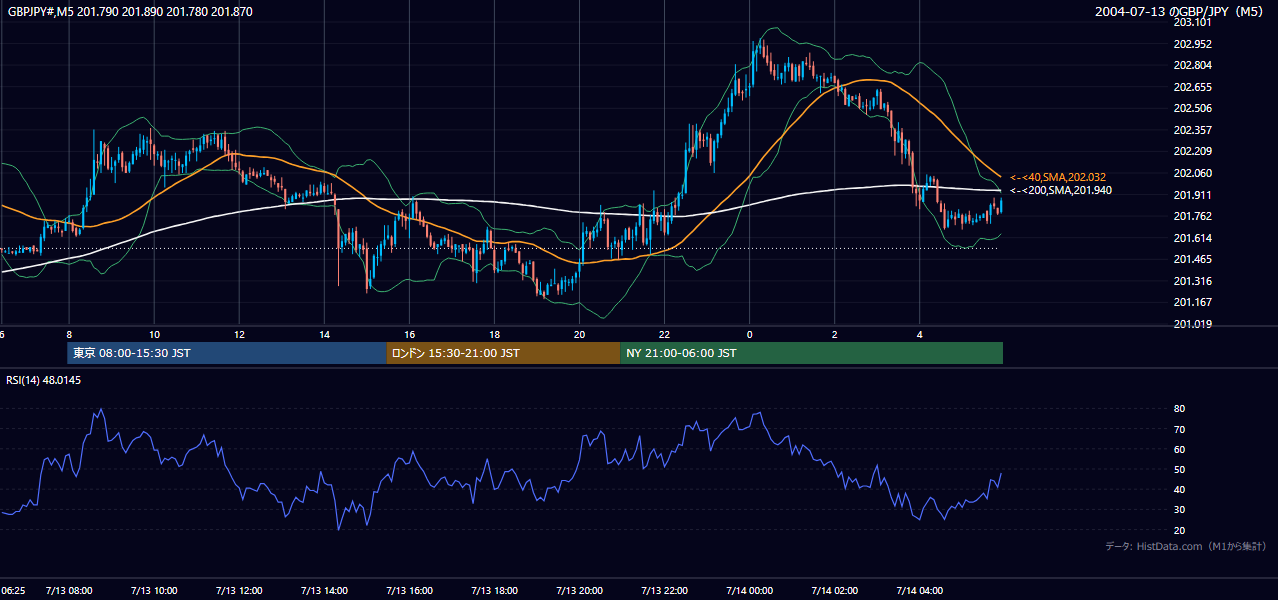The width and height of the screenshot is (1278, 600).
Task: Click hour label 10 under the price chart
Action: pos(154,334)
